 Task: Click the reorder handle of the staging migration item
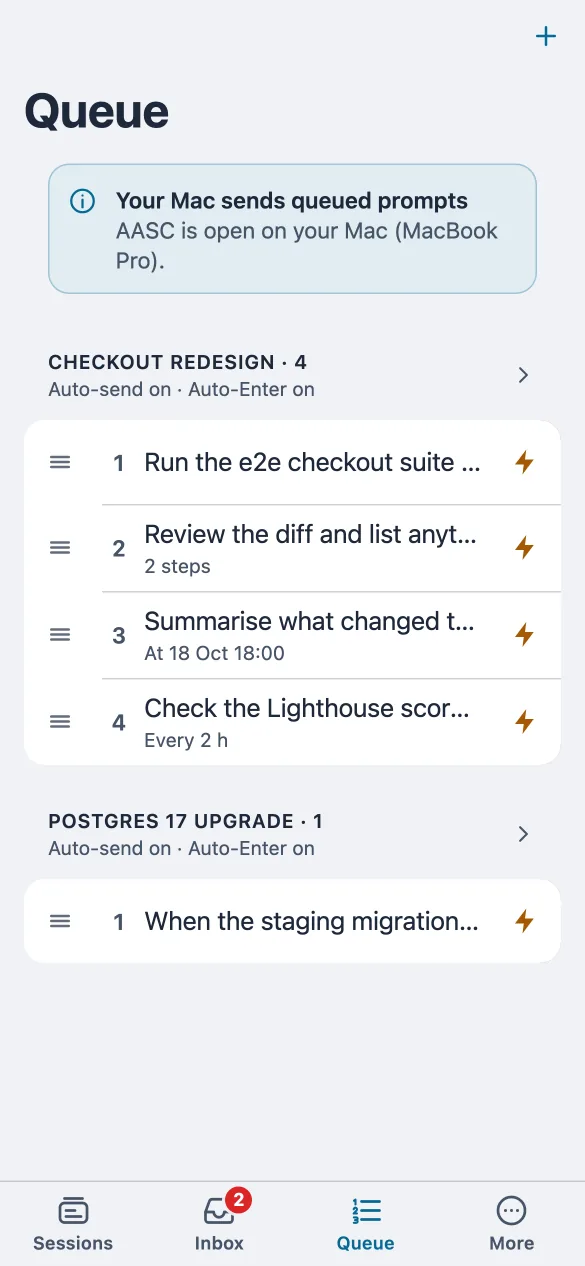point(60,921)
